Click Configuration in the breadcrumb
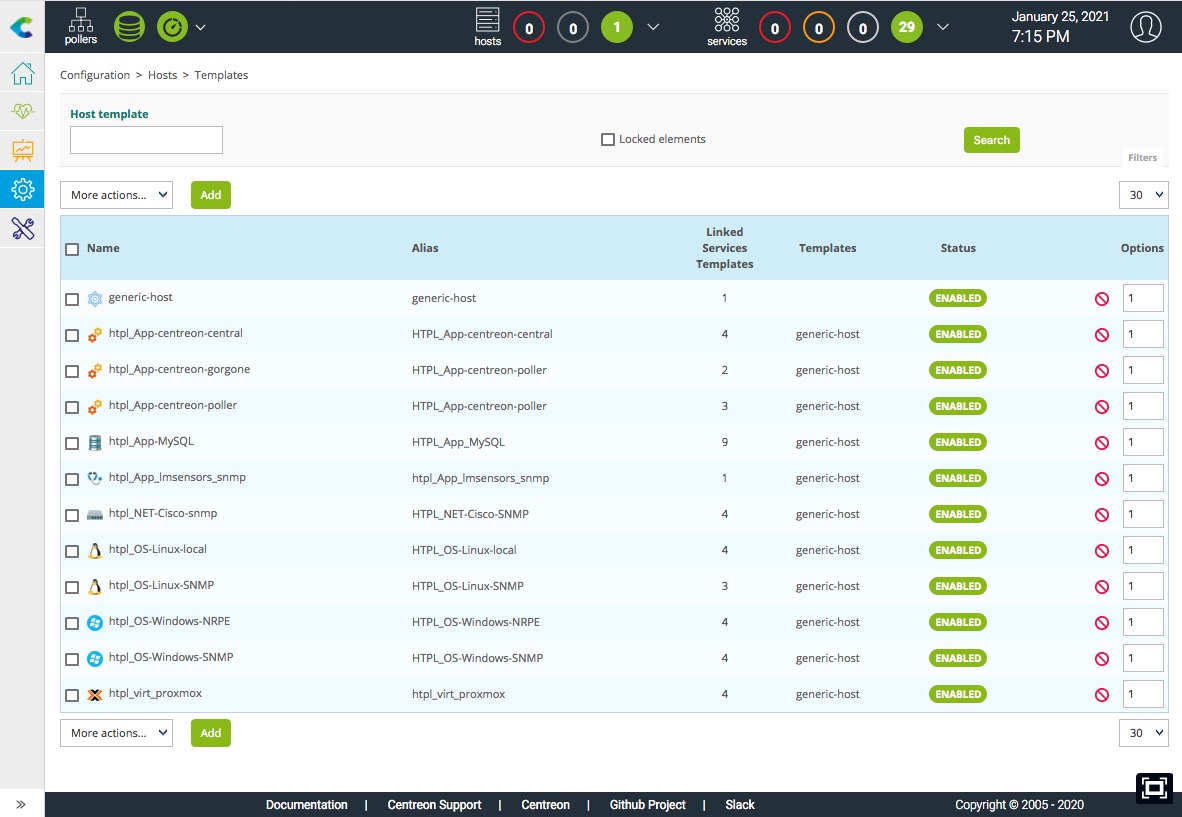The image size is (1182, 817). pos(95,75)
